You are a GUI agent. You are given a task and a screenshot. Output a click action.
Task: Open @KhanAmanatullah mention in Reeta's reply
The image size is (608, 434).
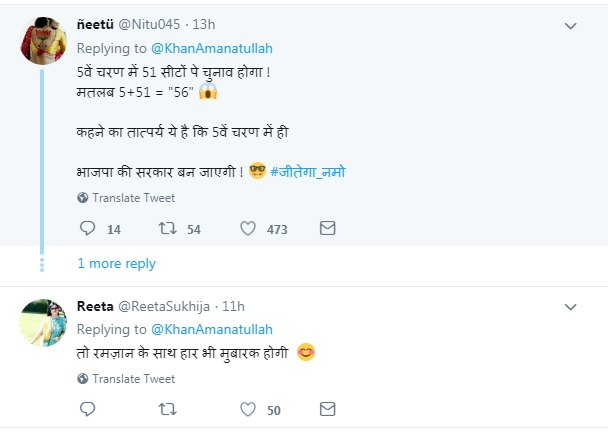pos(211,329)
